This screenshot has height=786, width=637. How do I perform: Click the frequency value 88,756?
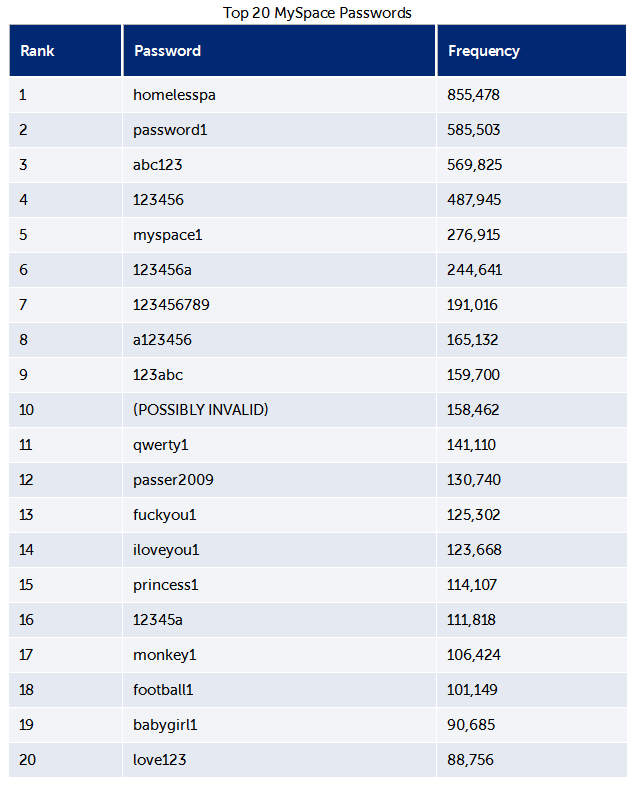[470, 760]
